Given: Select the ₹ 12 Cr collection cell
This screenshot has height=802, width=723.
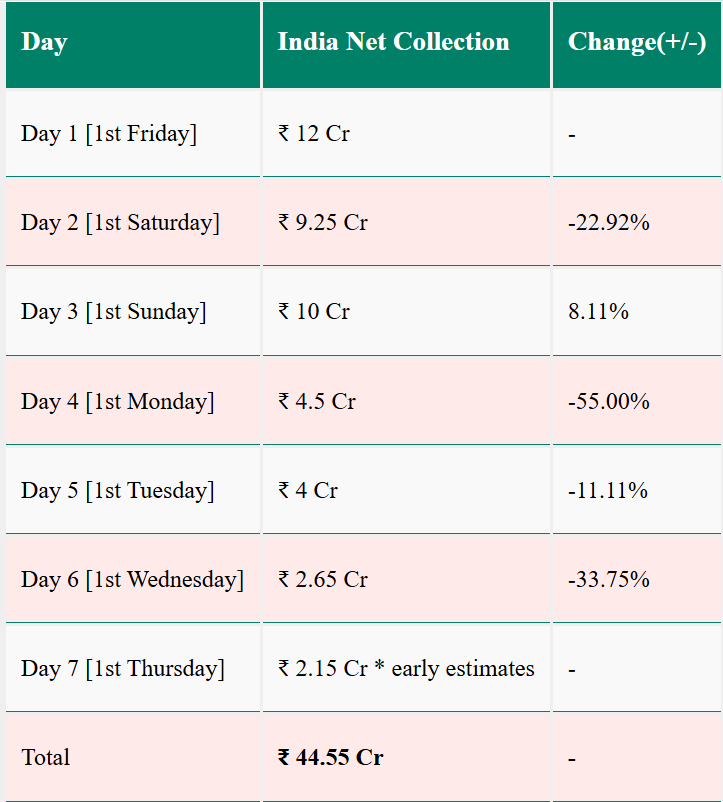Looking at the screenshot, I should click(406, 133).
